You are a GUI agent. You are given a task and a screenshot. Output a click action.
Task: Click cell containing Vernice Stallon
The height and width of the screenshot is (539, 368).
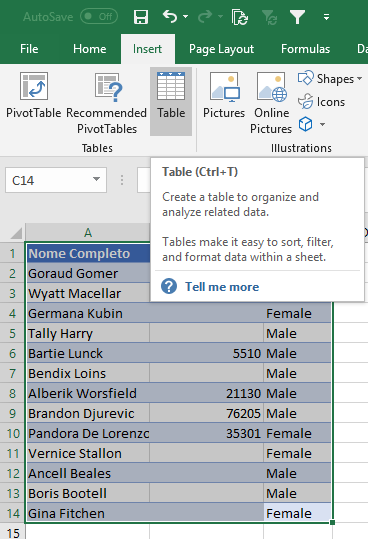[x=88, y=453]
